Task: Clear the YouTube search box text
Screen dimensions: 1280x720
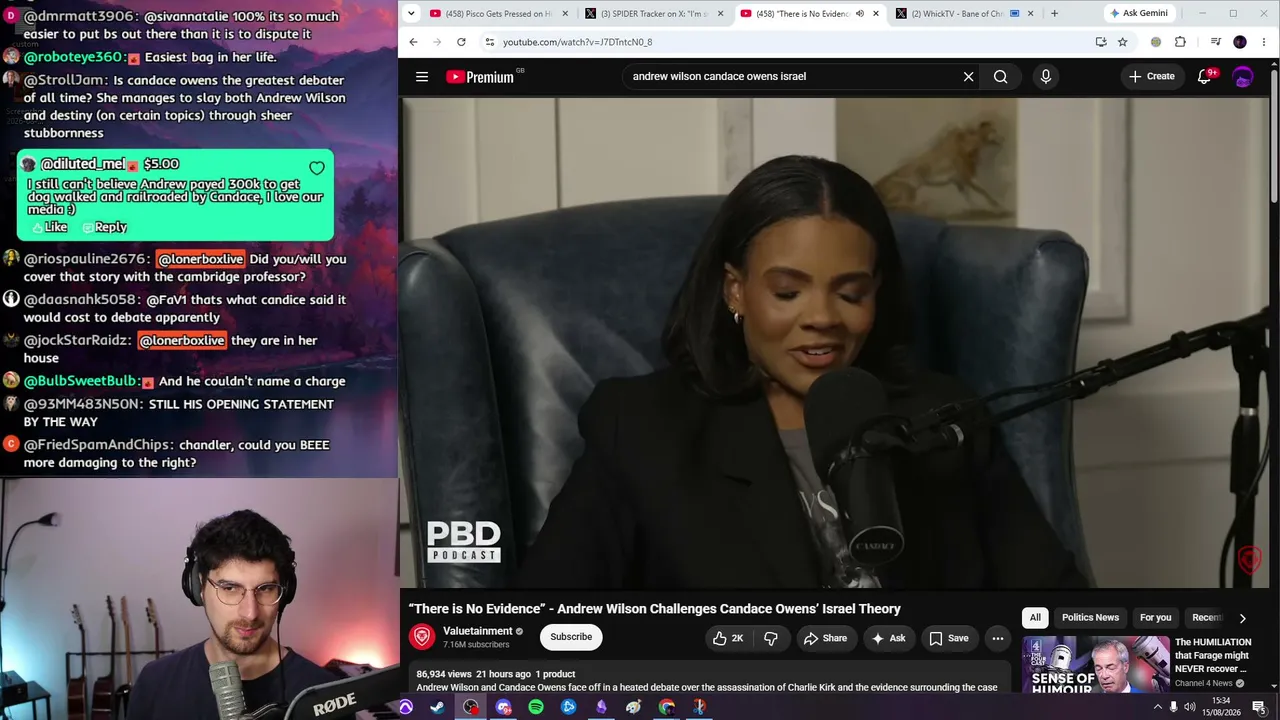Action: (968, 76)
